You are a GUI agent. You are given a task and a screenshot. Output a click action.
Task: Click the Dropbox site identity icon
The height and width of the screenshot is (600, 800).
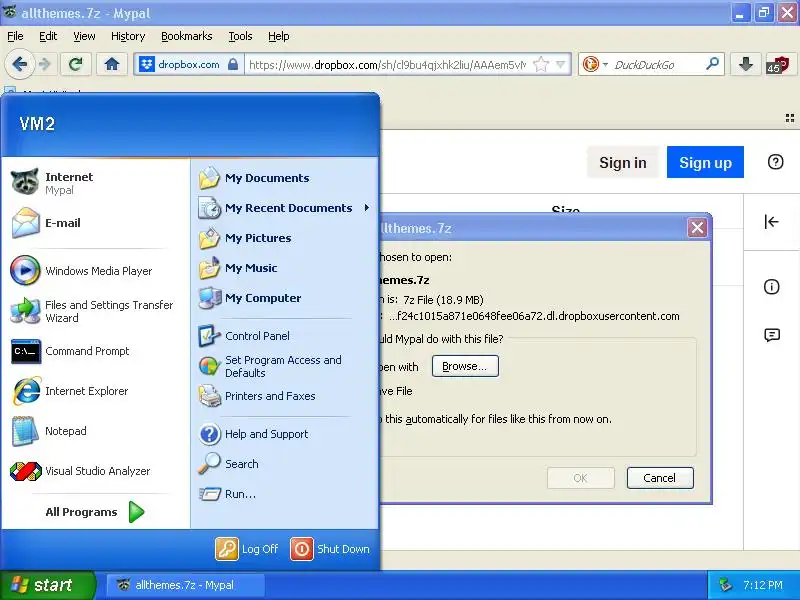147,64
